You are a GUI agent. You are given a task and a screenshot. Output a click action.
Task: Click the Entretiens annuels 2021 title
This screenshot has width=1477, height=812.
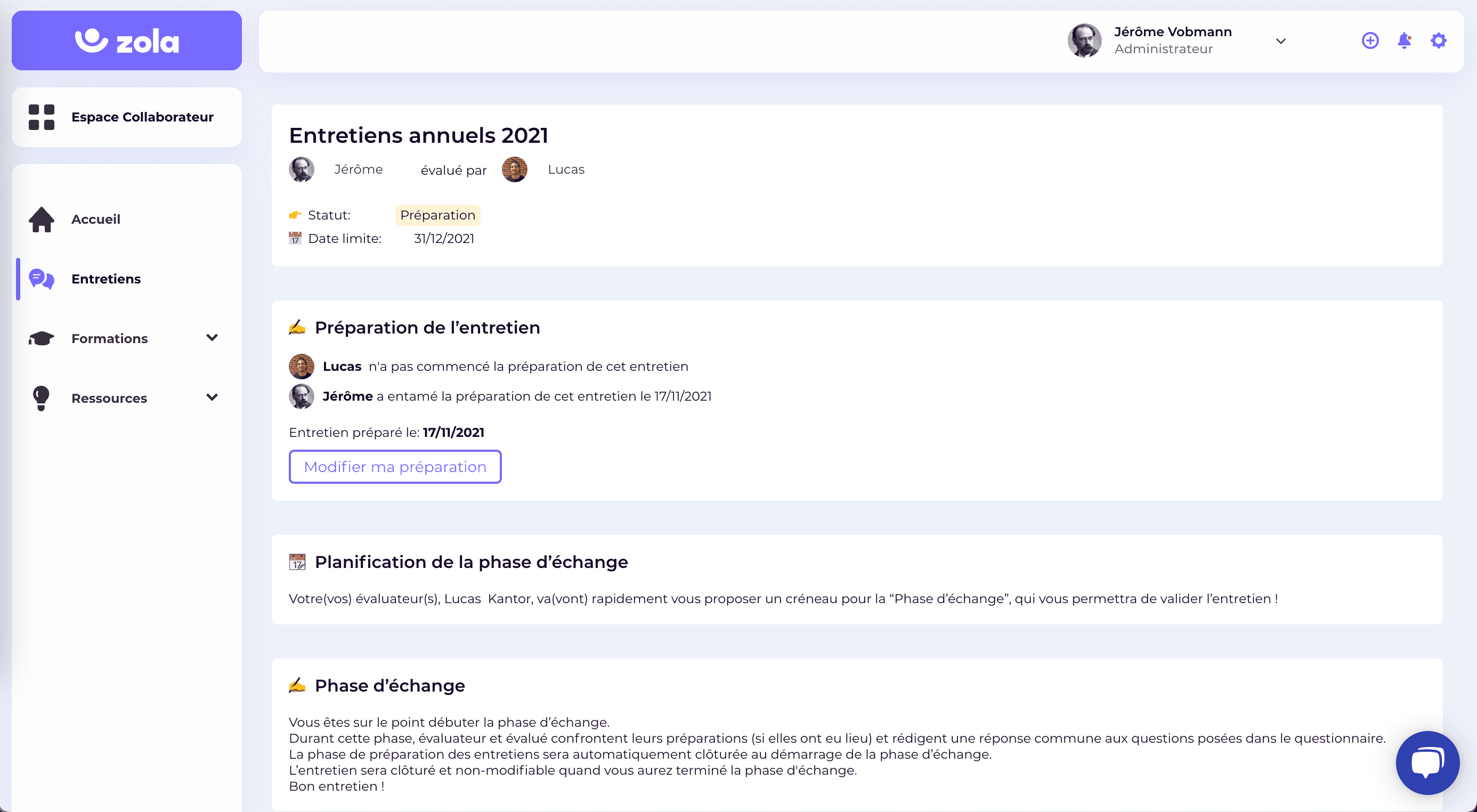point(419,135)
